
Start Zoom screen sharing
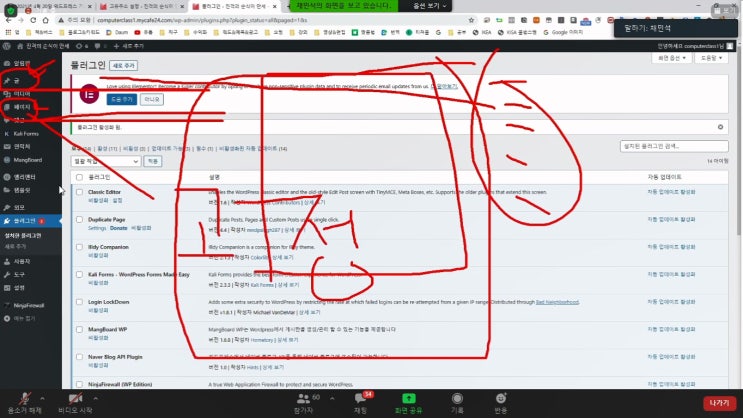pos(408,403)
